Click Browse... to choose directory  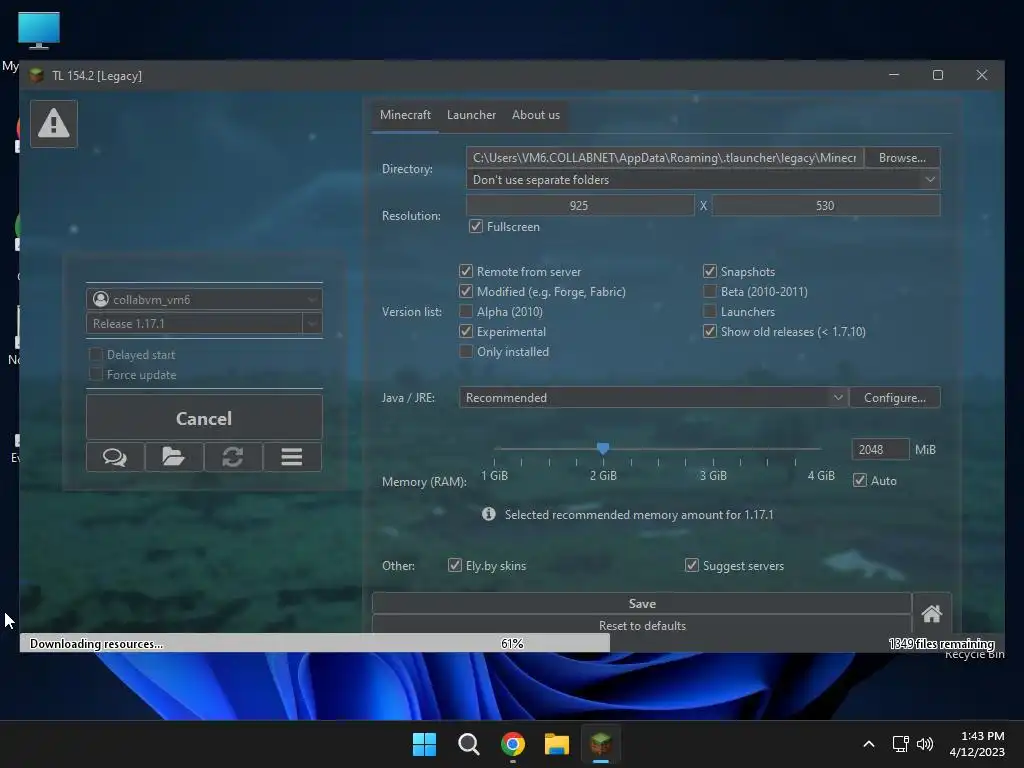(x=902, y=157)
